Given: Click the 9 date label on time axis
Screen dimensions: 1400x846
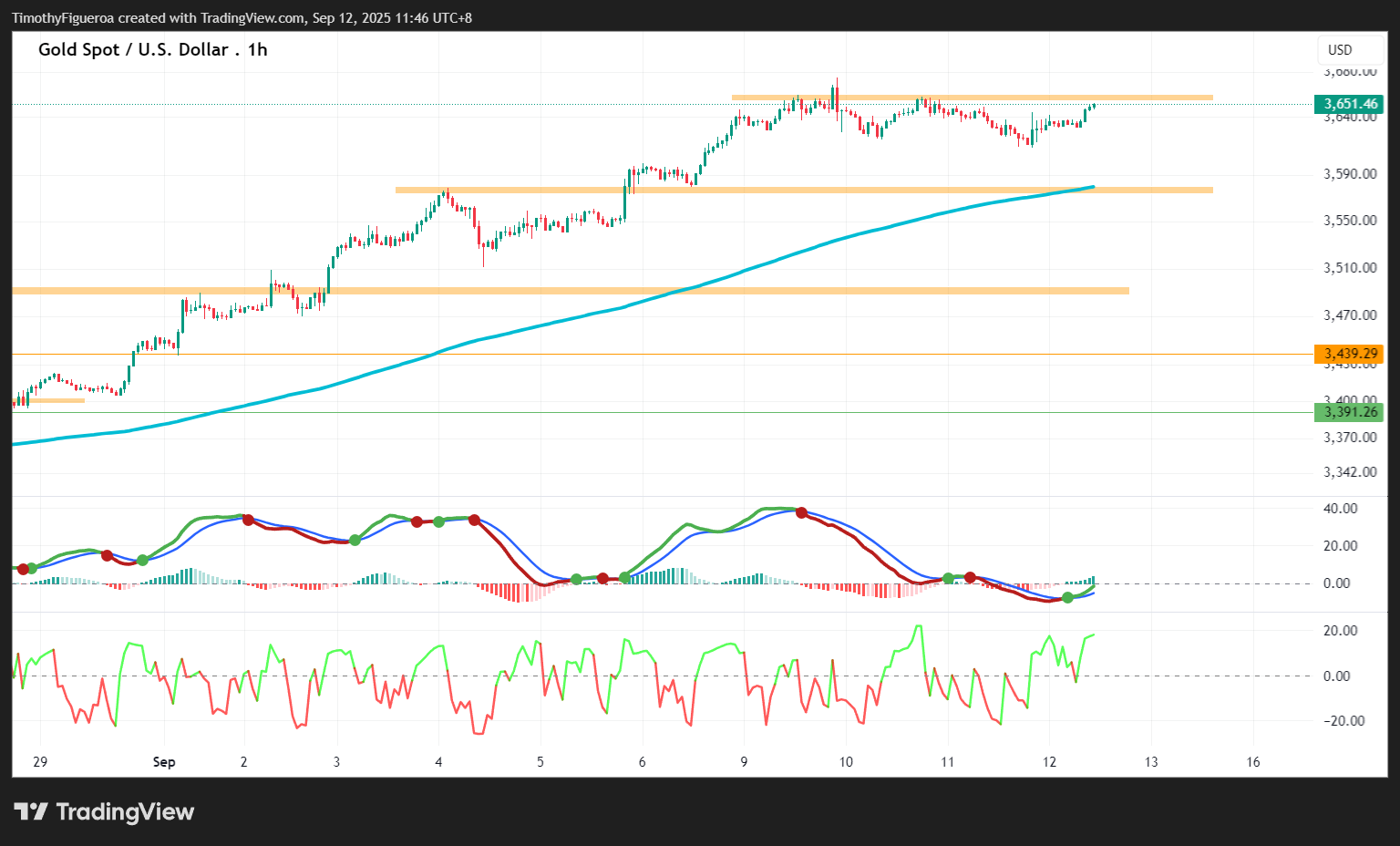Looking at the screenshot, I should (x=744, y=762).
